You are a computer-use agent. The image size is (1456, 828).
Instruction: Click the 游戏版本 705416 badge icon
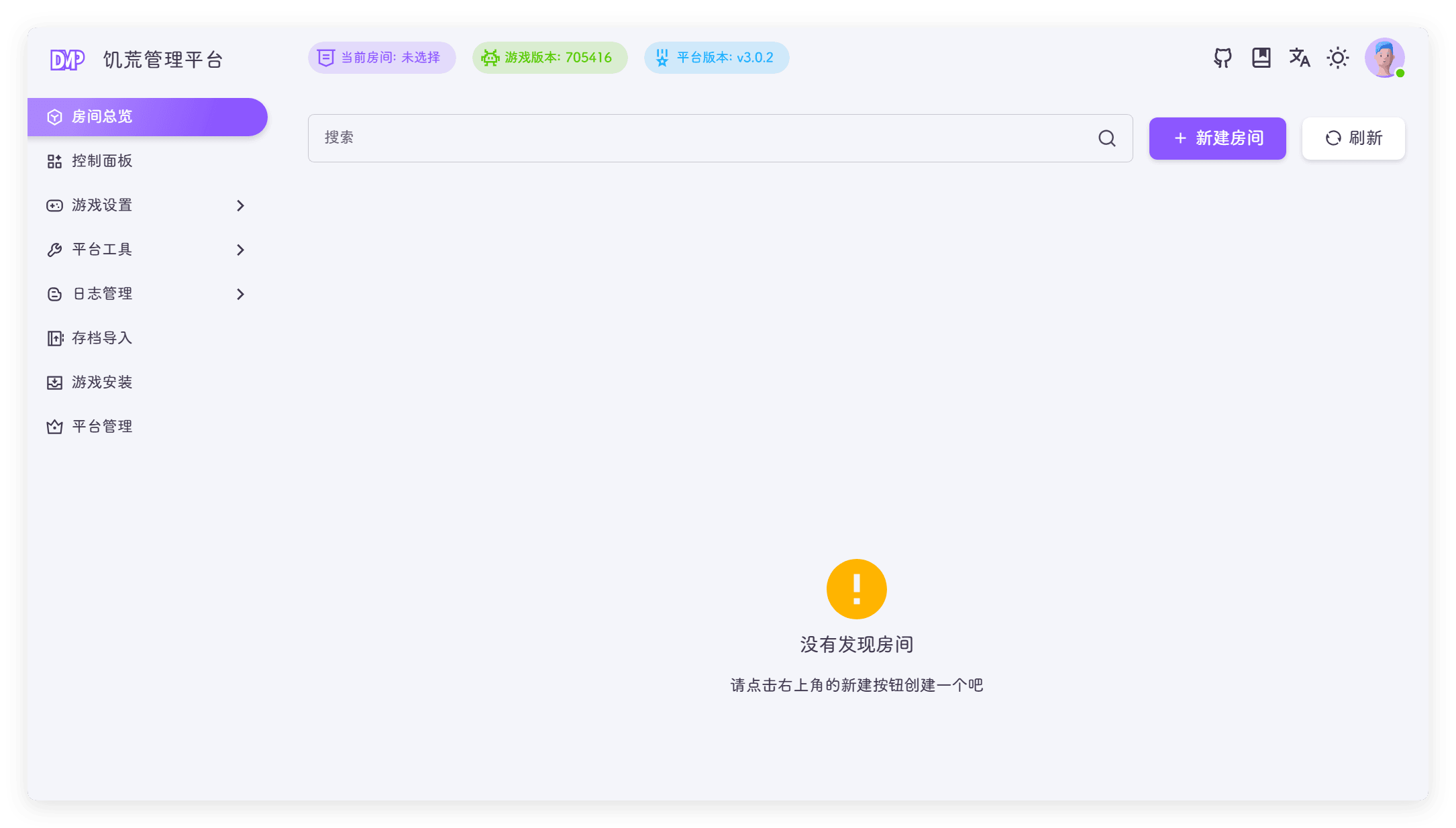pyautogui.click(x=489, y=58)
